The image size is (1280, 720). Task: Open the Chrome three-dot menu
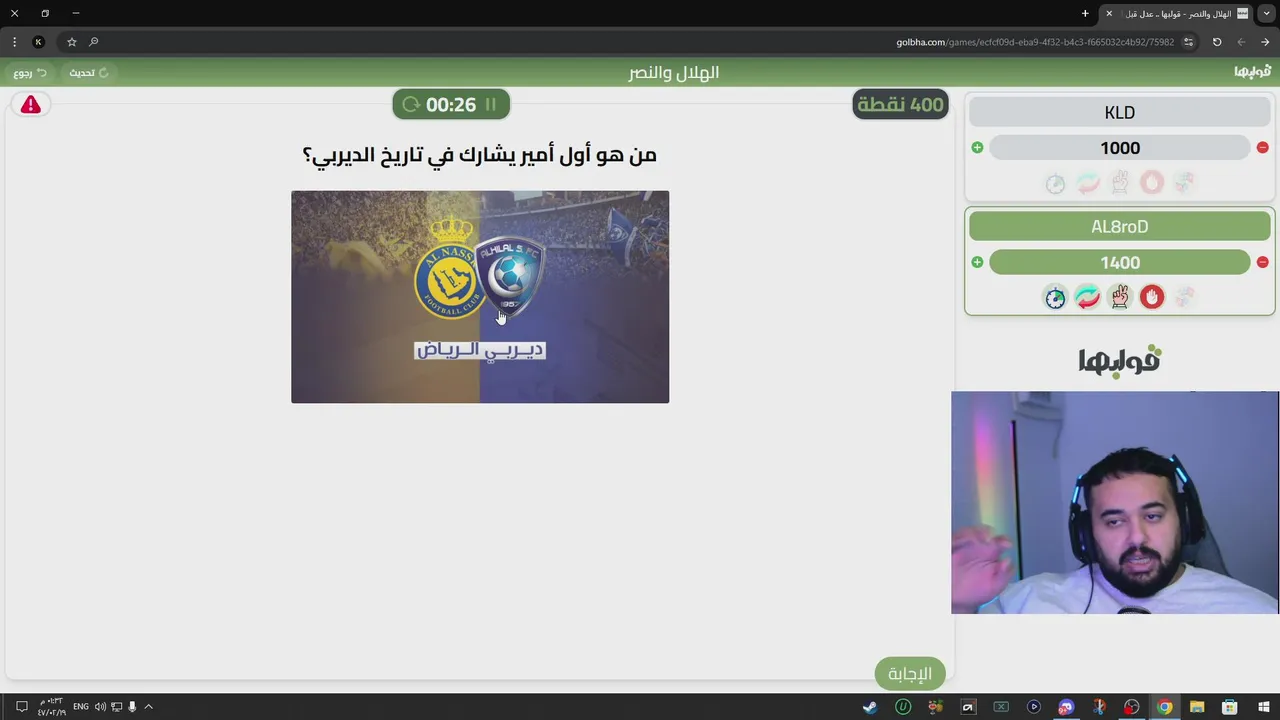click(x=14, y=42)
